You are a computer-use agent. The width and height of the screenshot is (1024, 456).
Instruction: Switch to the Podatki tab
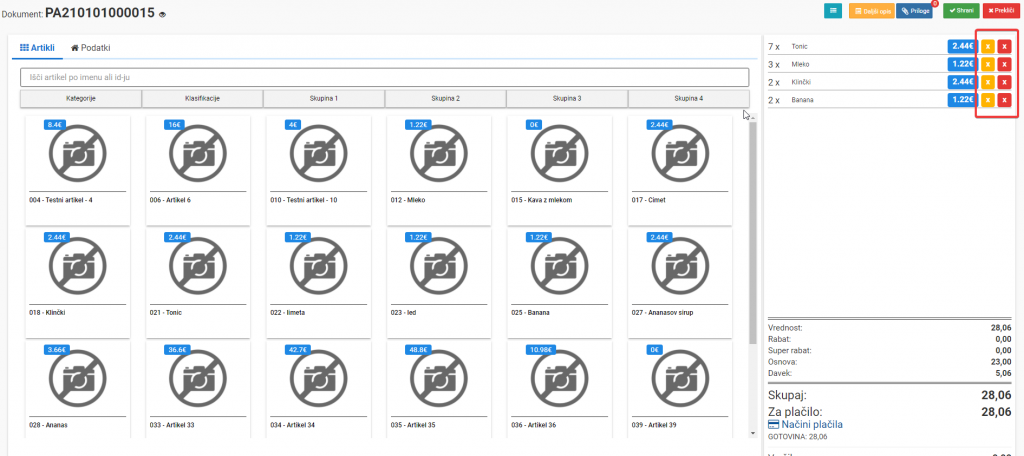click(91, 48)
